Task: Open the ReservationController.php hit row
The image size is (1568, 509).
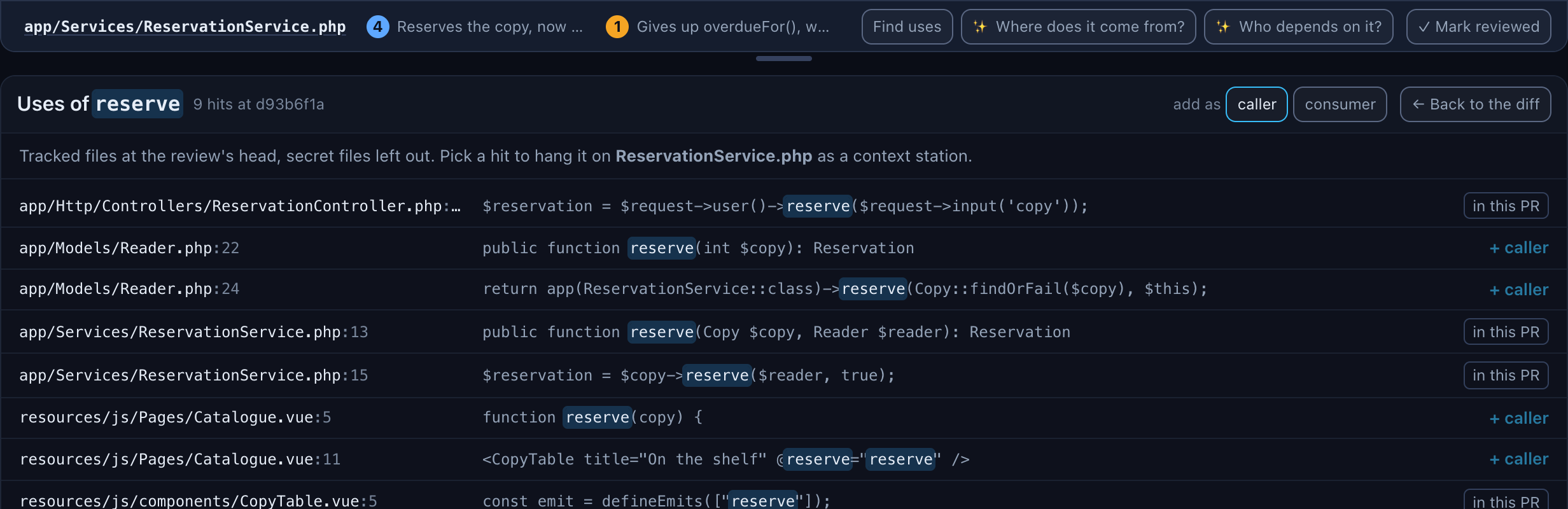Action: [x=784, y=206]
